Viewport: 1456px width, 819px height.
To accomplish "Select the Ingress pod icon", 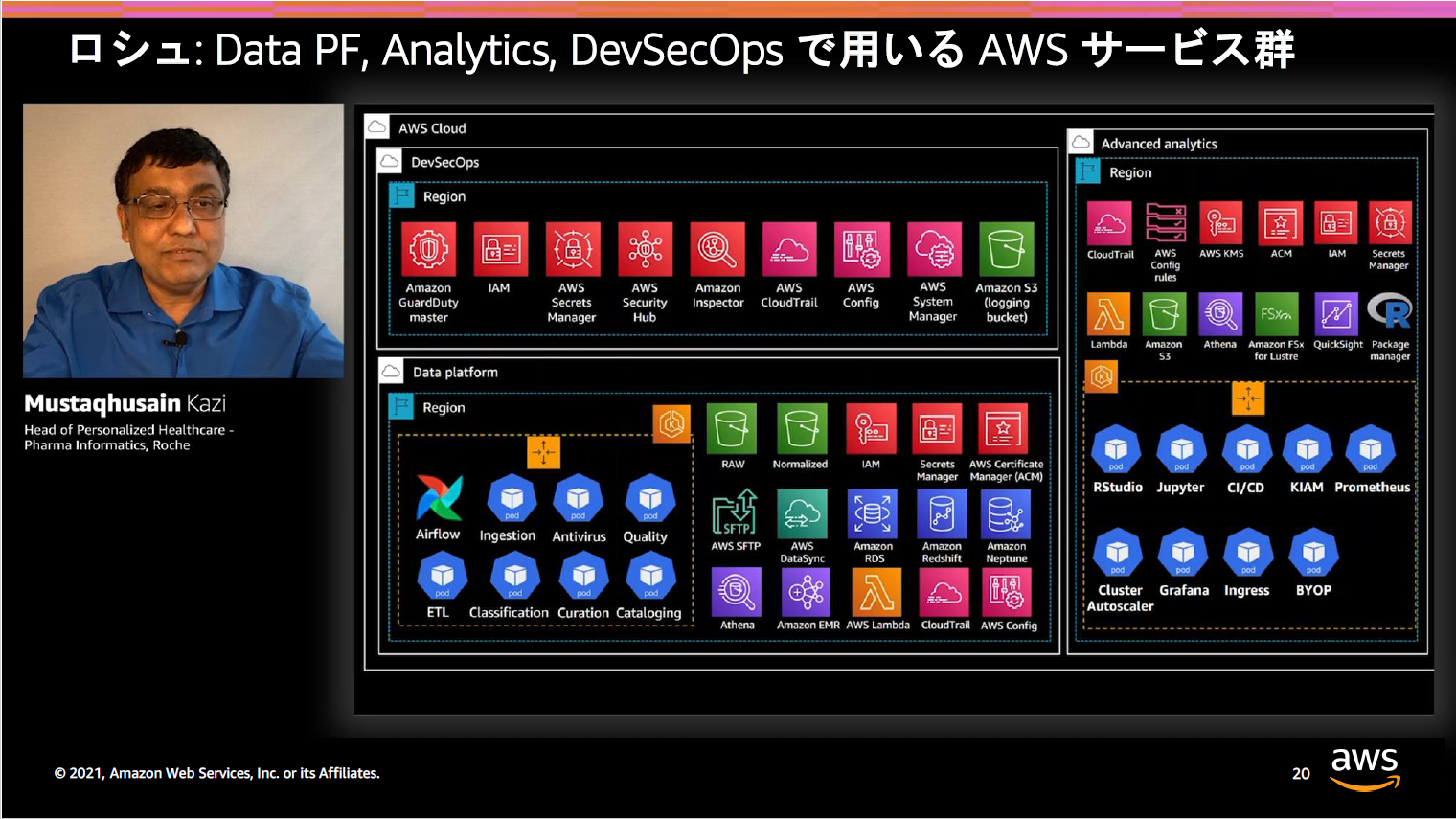I will (1248, 553).
